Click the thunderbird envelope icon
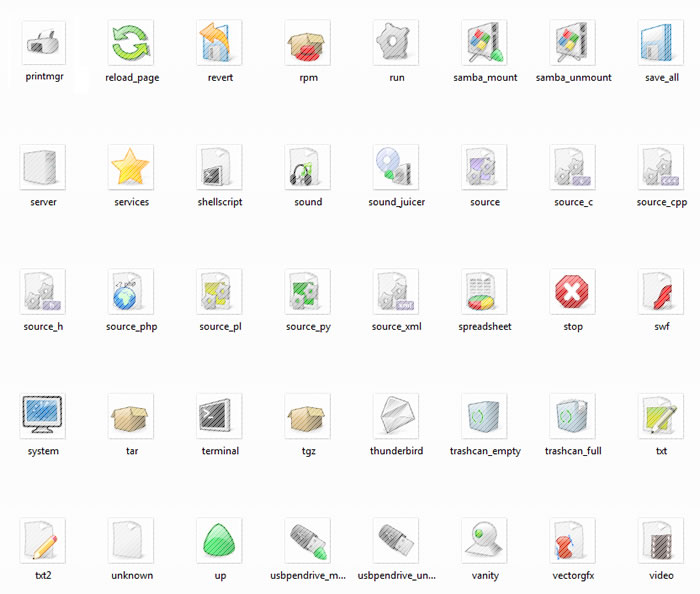This screenshot has height=594, width=700. coord(396,416)
